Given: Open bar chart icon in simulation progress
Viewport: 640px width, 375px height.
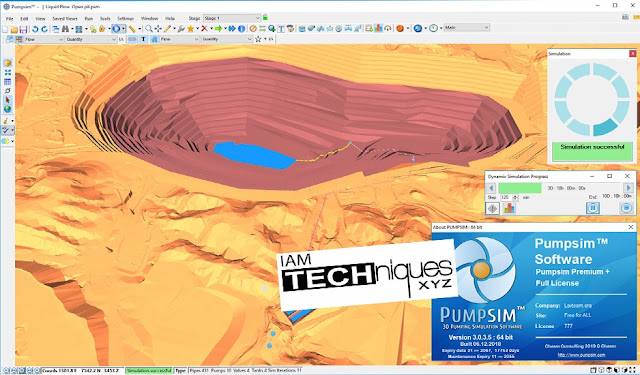Looking at the screenshot, I should pos(509,208).
